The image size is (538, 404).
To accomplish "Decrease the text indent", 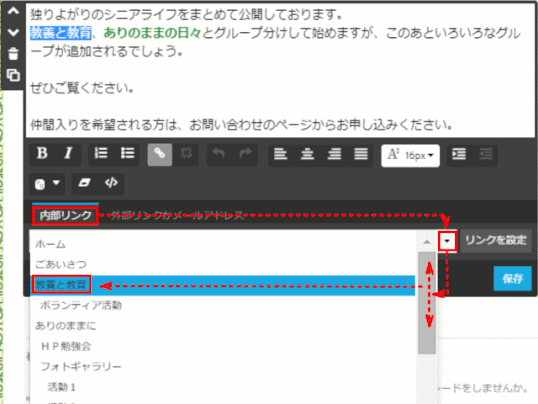I will [486, 154].
